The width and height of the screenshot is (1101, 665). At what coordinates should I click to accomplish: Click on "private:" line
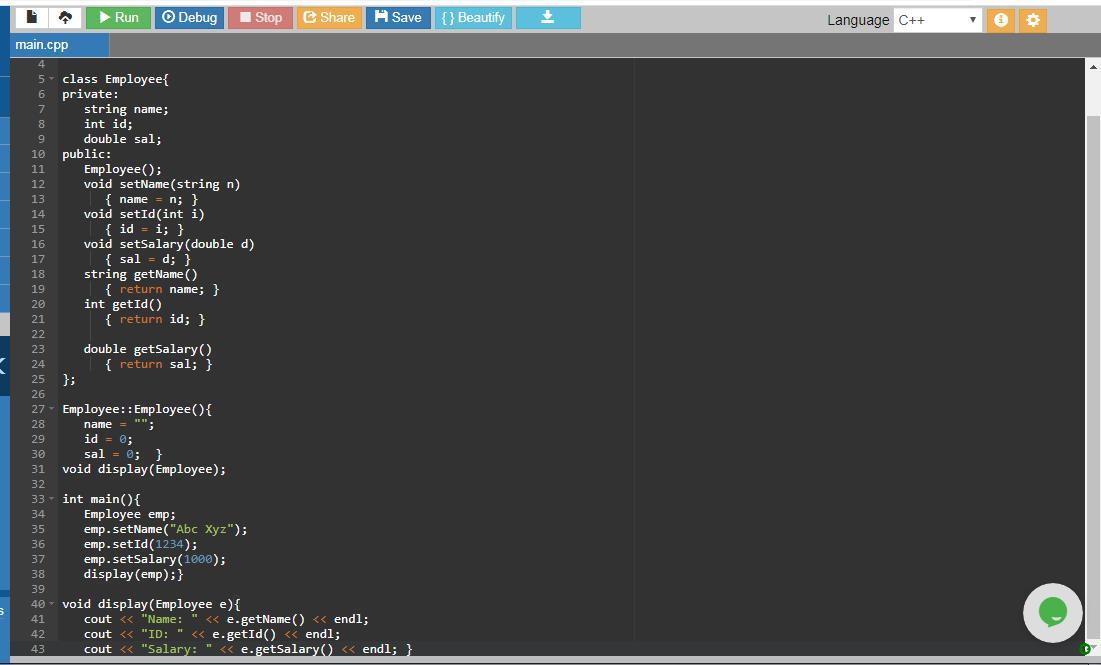(90, 94)
